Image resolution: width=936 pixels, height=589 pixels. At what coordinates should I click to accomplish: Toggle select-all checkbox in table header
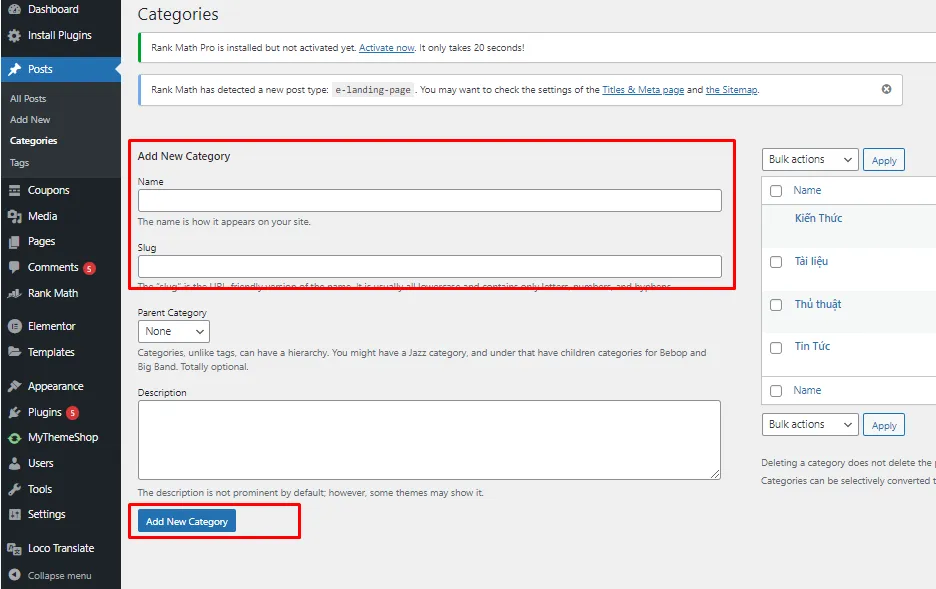[x=776, y=191]
